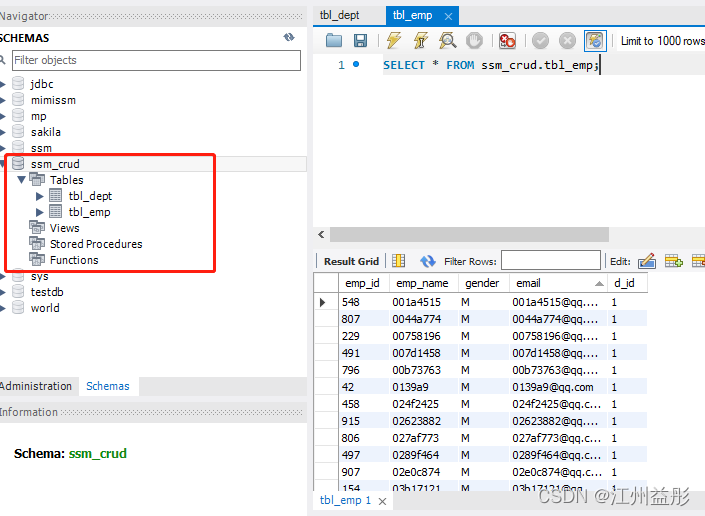This screenshot has height=516, width=705.
Task: Click the delete selected rows icon
Action: click(698, 261)
